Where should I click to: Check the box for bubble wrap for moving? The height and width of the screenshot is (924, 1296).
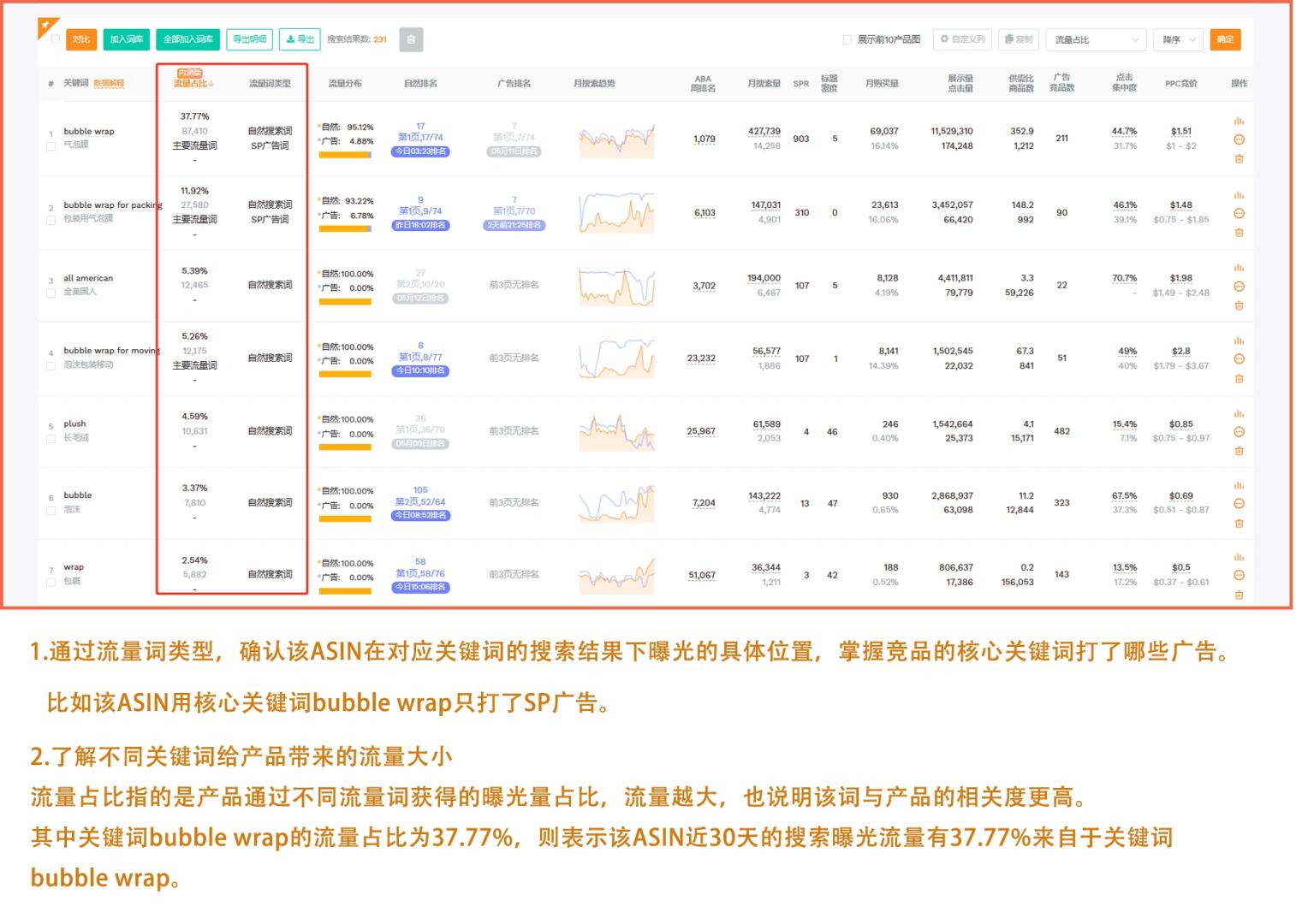pos(51,365)
